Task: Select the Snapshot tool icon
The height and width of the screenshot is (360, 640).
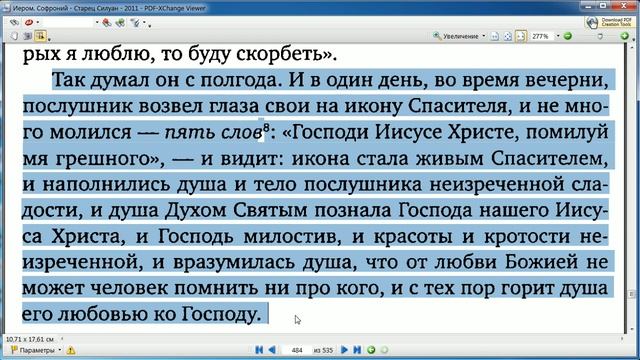Action: tap(27, 36)
